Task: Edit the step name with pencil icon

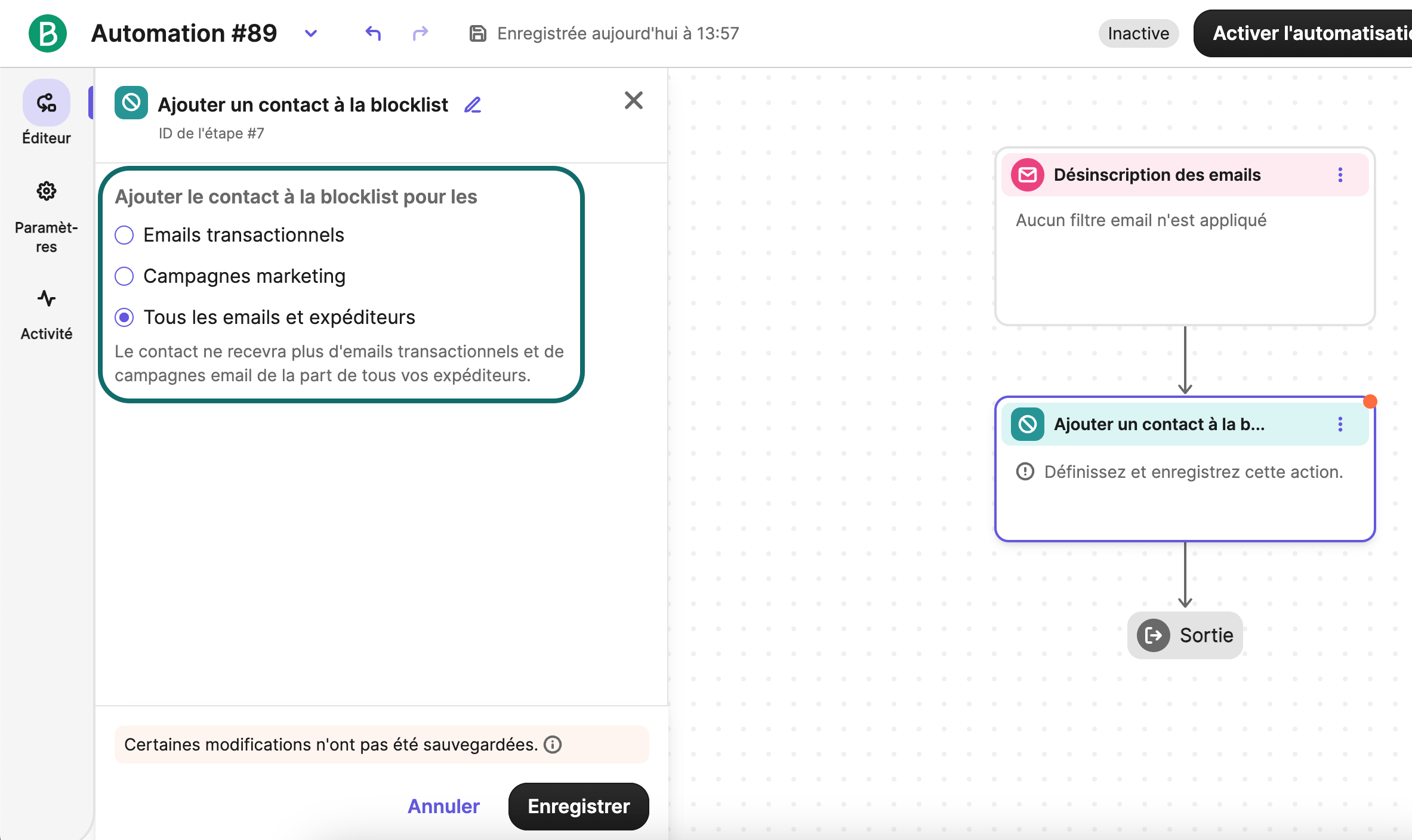Action: pyautogui.click(x=473, y=105)
